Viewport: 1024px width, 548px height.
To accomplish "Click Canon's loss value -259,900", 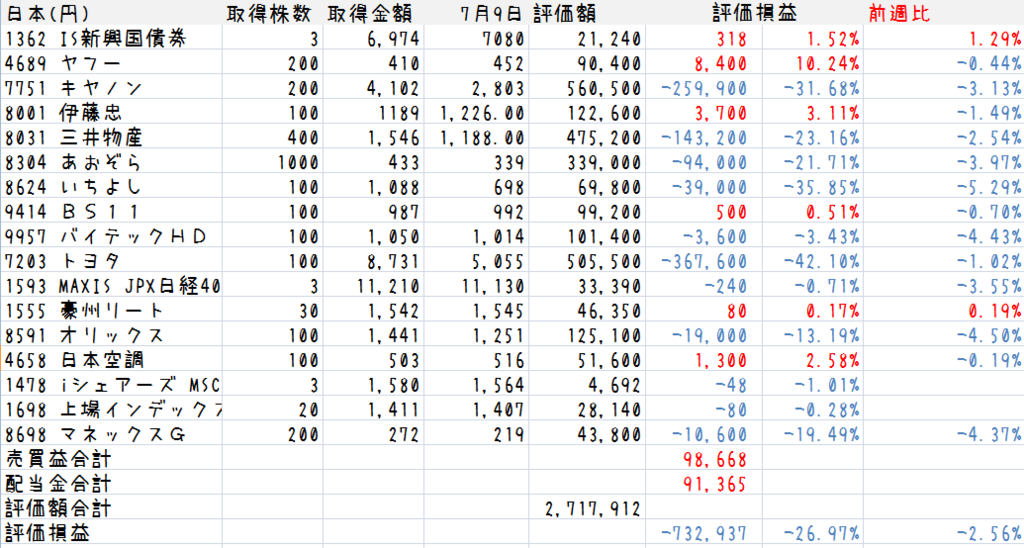I will [x=704, y=89].
